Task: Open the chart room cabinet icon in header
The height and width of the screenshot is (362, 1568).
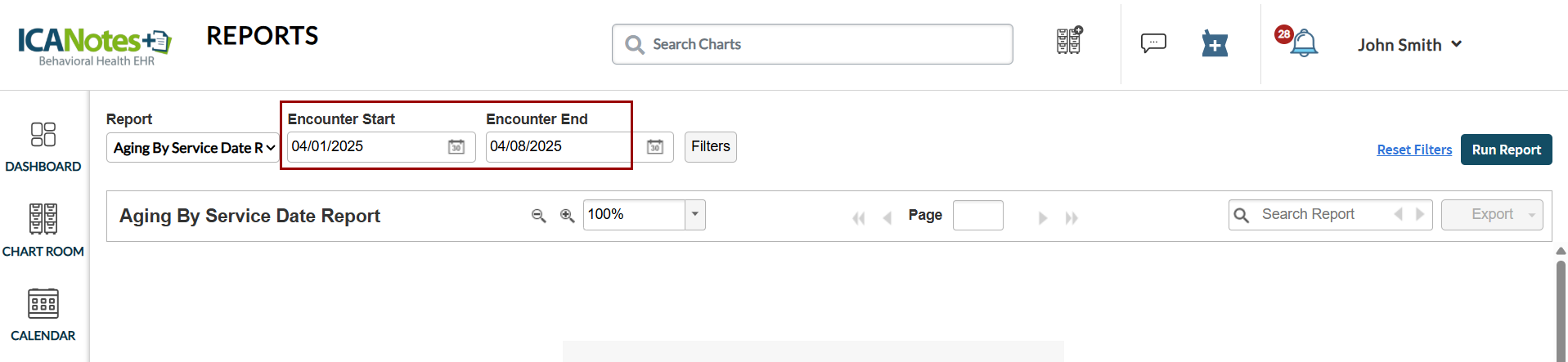Action: coord(1069,41)
